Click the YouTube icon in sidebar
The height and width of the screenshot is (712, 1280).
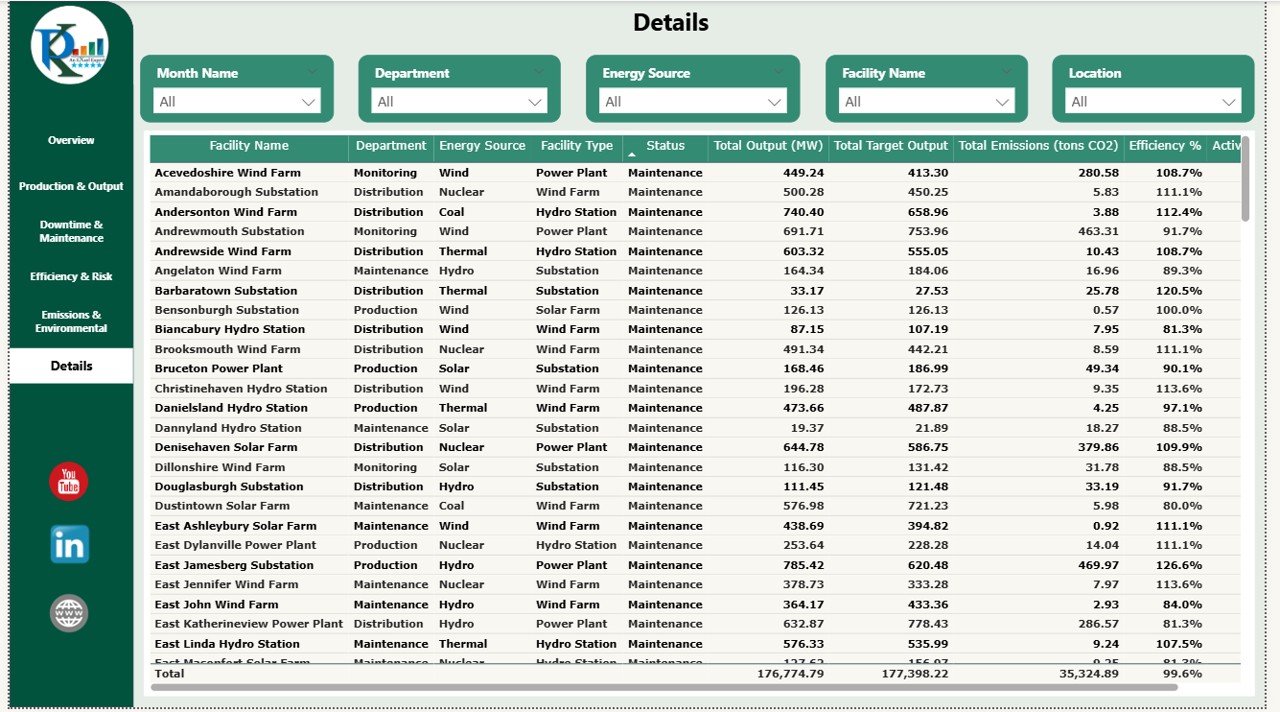coord(69,482)
